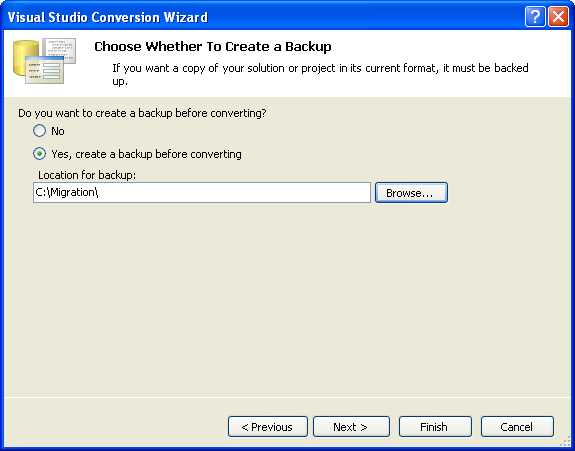This screenshot has width=575, height=451.
Task: Advance with the Next button
Action: click(351, 426)
